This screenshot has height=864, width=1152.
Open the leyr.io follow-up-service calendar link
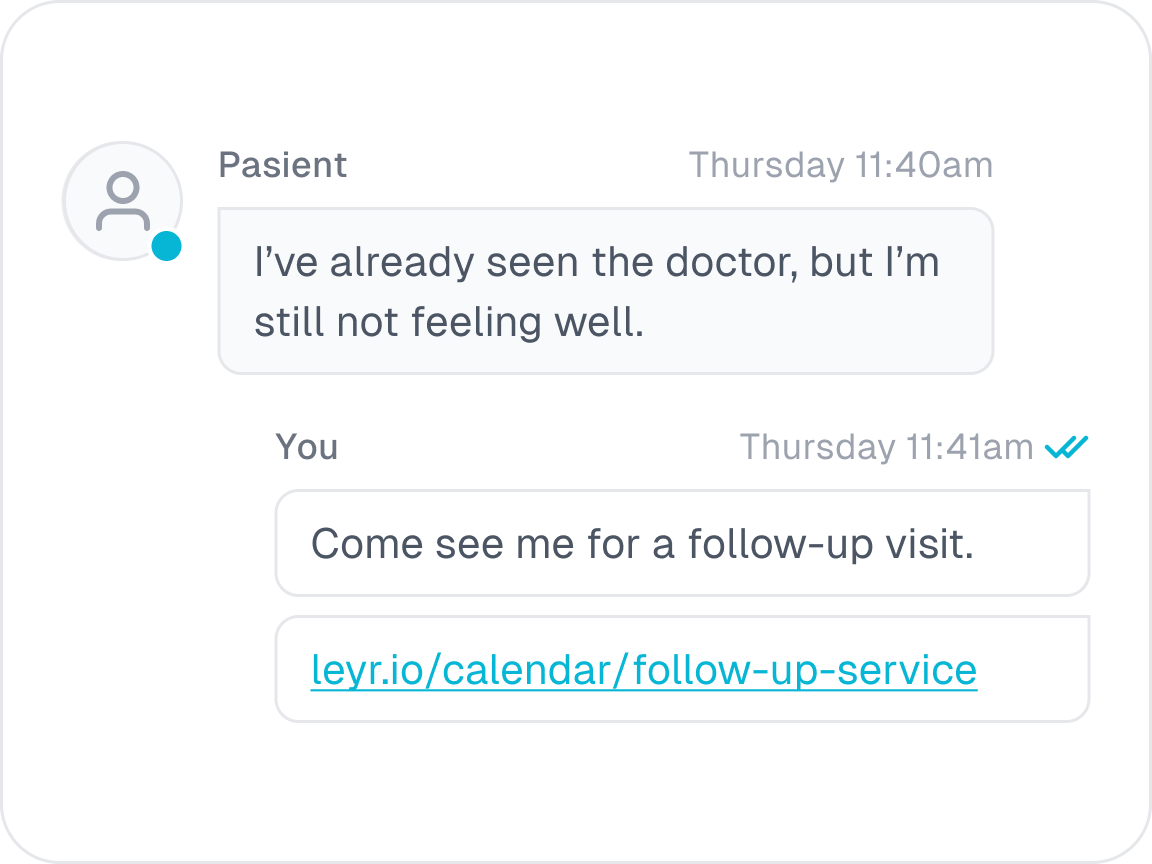click(x=643, y=670)
